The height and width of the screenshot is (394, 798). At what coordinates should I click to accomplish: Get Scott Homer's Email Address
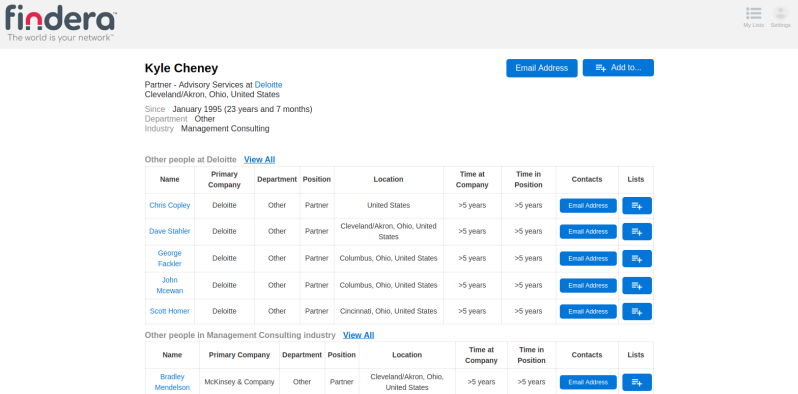click(x=588, y=312)
